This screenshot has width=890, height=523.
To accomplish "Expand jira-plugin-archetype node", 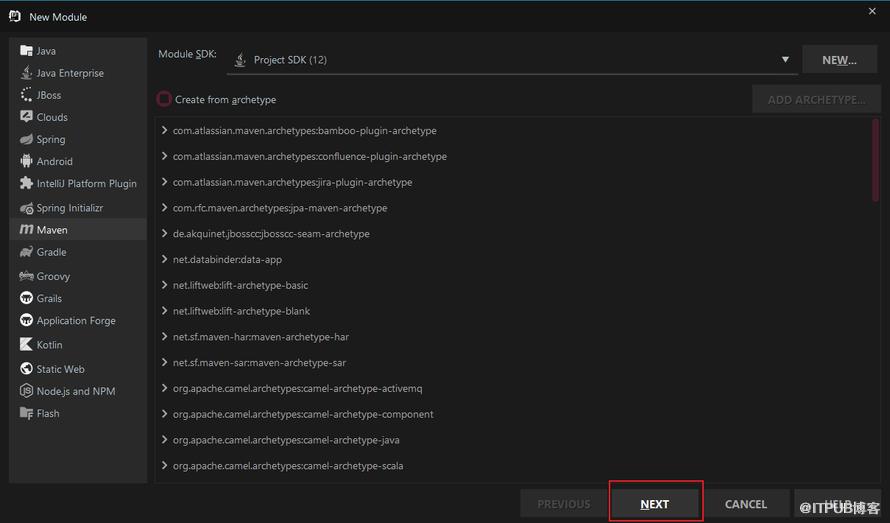I will pos(164,182).
